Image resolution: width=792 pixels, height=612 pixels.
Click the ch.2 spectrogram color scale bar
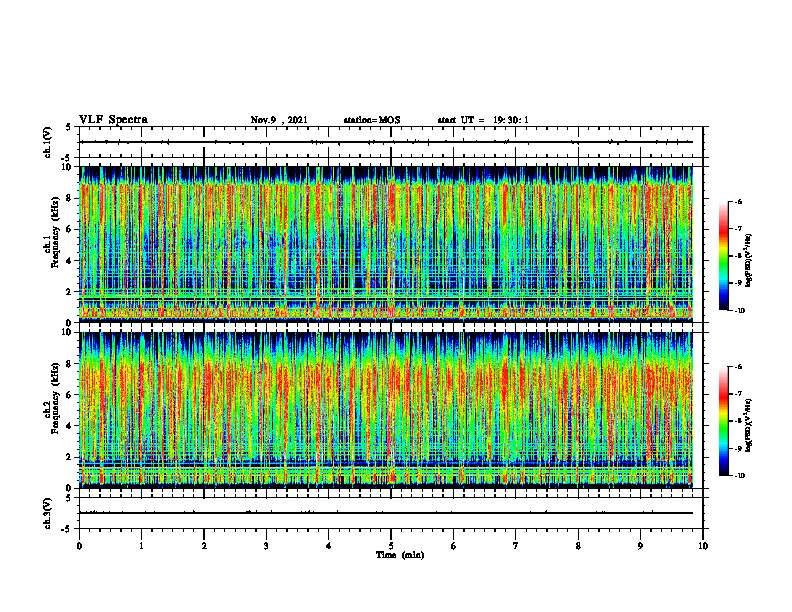(724, 421)
